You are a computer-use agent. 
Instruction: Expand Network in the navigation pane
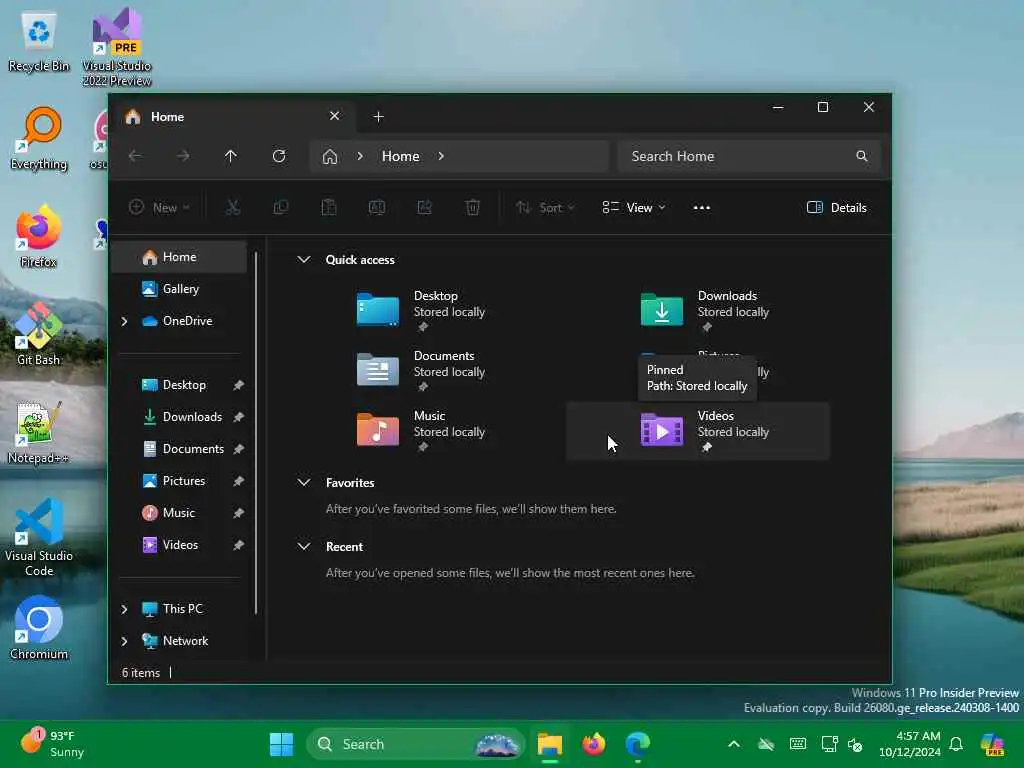pos(124,641)
